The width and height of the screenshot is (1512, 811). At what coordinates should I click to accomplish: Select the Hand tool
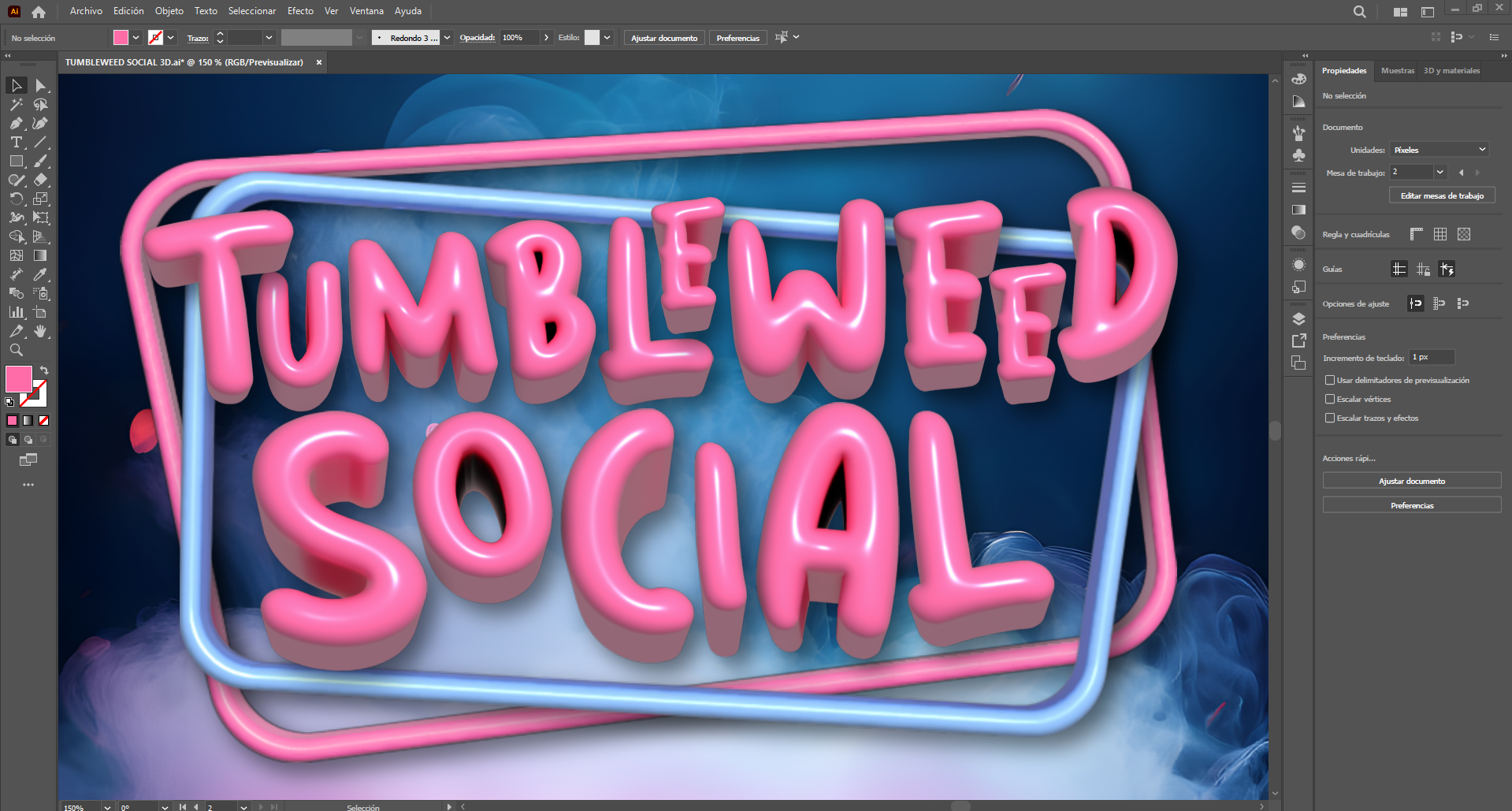coord(41,331)
